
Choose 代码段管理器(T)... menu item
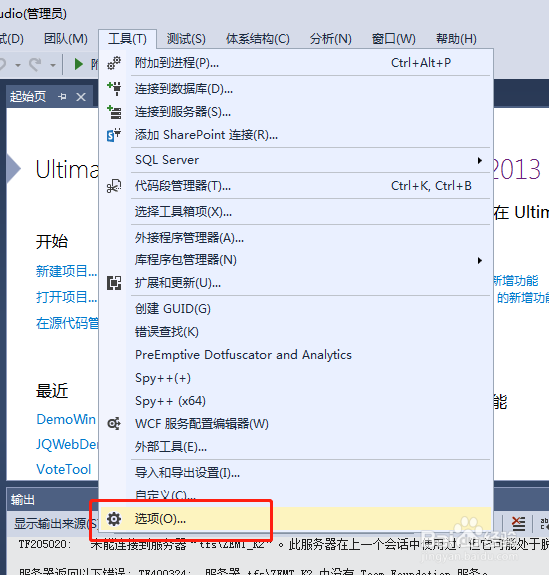point(296,186)
